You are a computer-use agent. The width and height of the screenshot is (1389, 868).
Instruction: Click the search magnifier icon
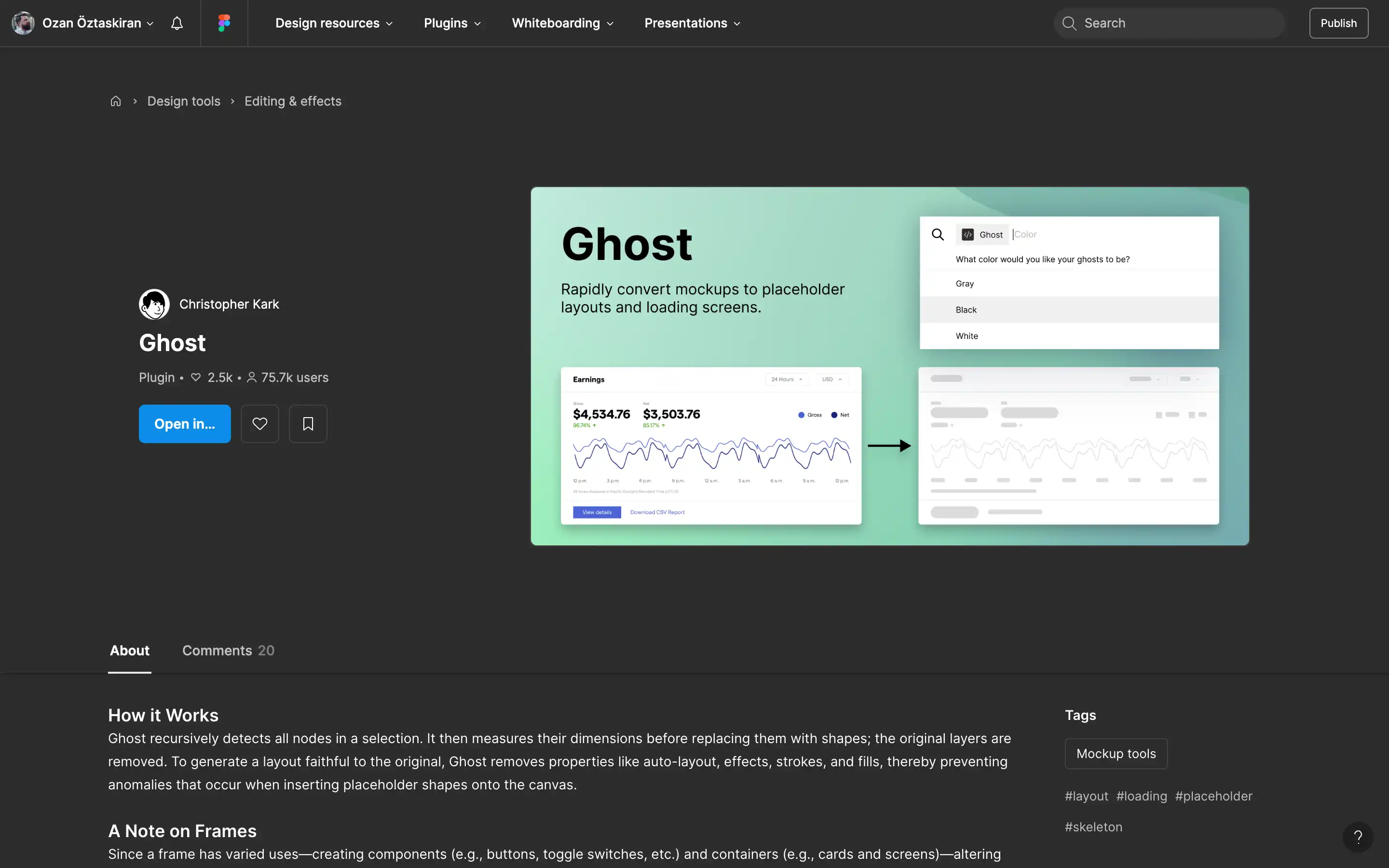(1069, 23)
